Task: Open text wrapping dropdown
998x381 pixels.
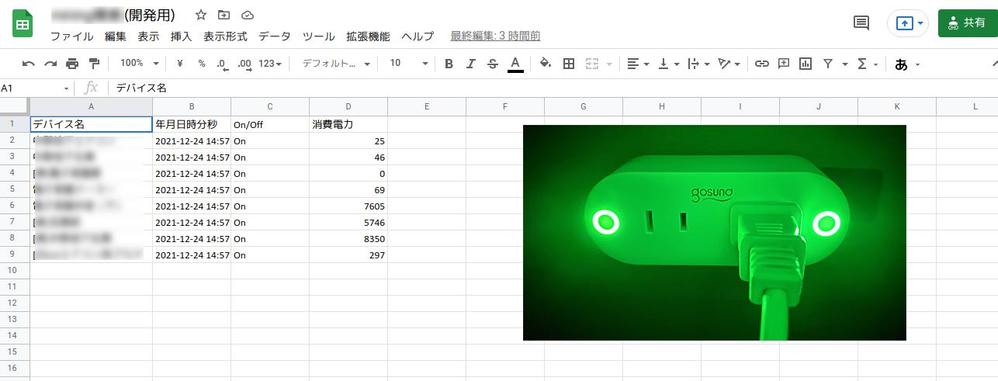Action: click(x=698, y=64)
